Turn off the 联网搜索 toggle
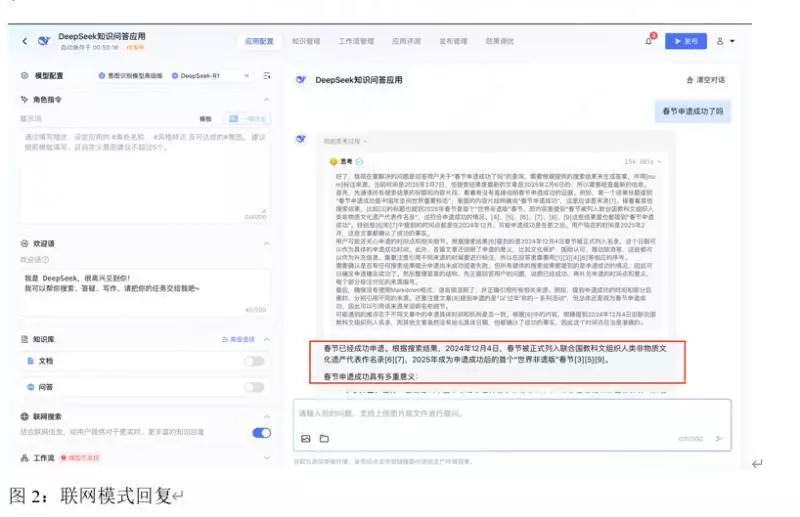 (x=262, y=433)
